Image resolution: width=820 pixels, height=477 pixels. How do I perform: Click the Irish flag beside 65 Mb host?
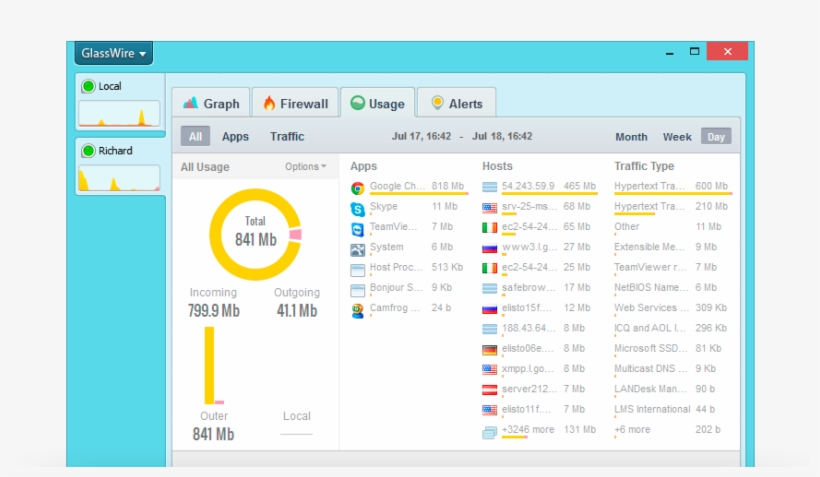489,228
